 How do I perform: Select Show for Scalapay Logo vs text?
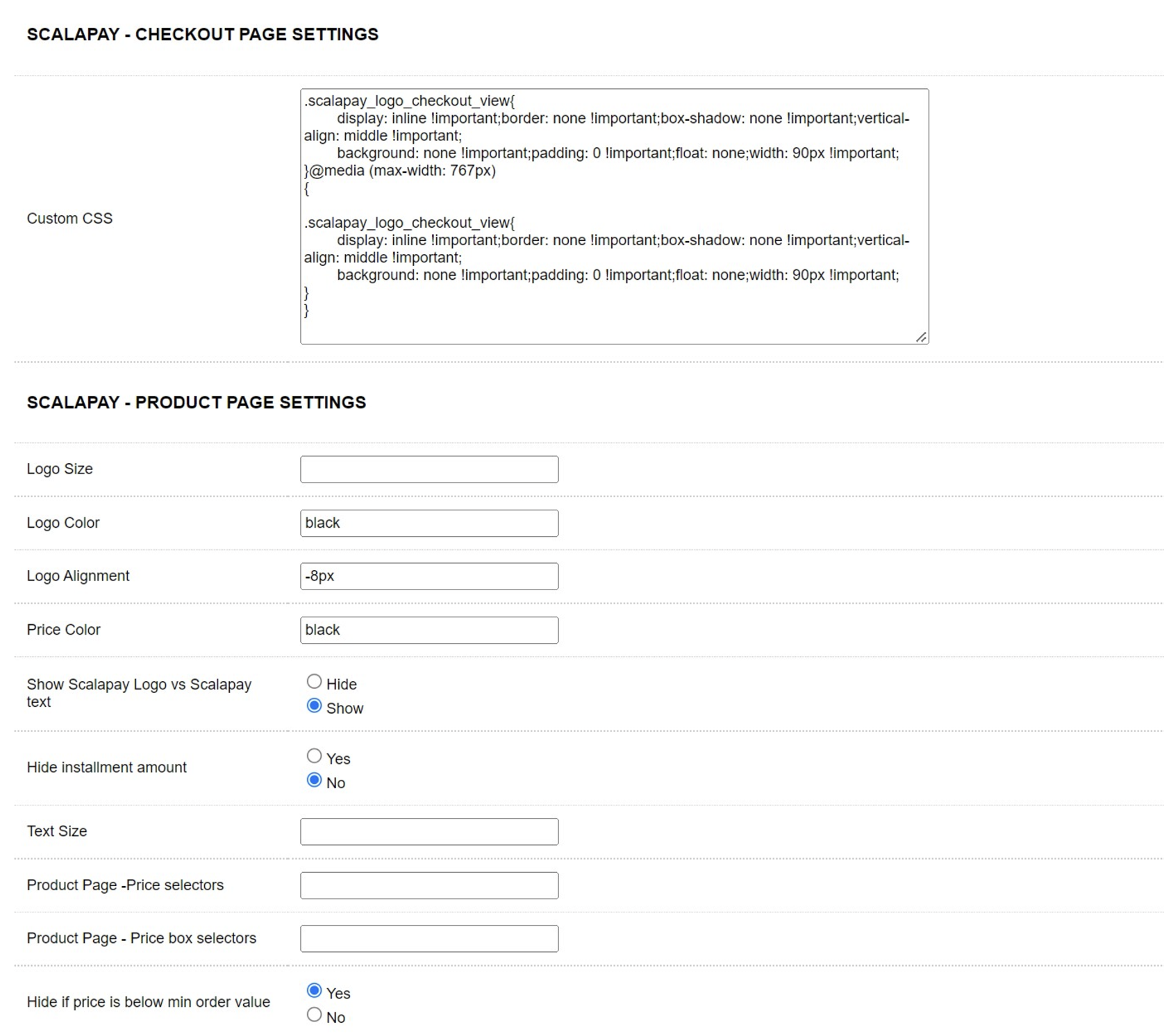coord(314,706)
